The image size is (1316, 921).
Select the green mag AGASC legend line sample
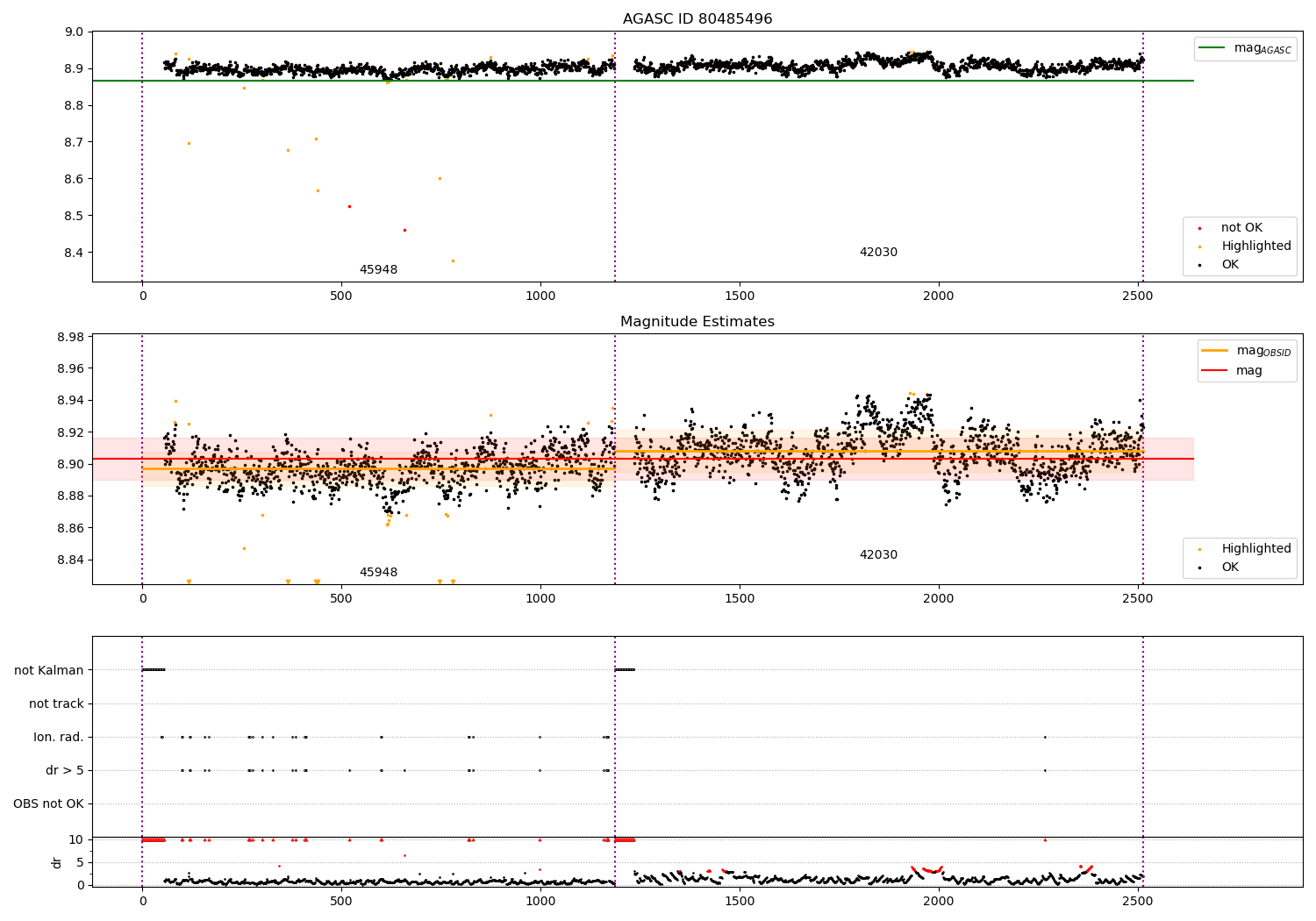pos(1212,48)
